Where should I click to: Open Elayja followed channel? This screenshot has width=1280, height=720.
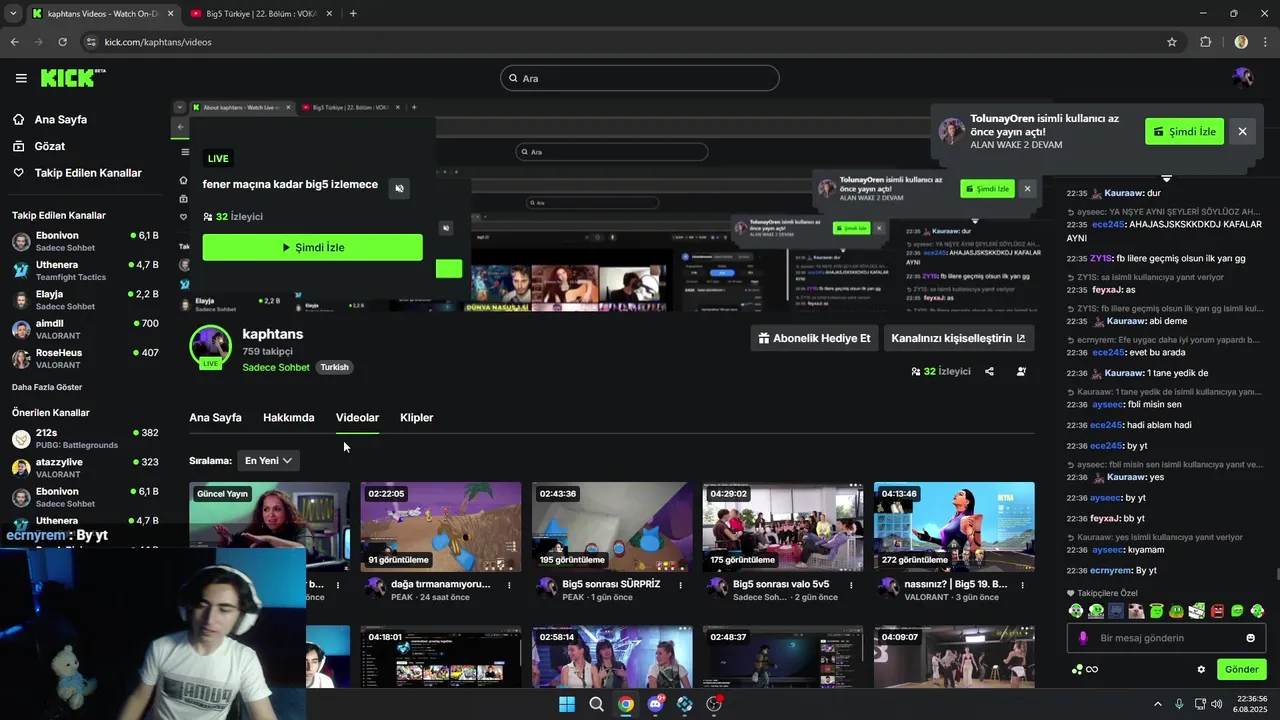pyautogui.click(x=85, y=300)
